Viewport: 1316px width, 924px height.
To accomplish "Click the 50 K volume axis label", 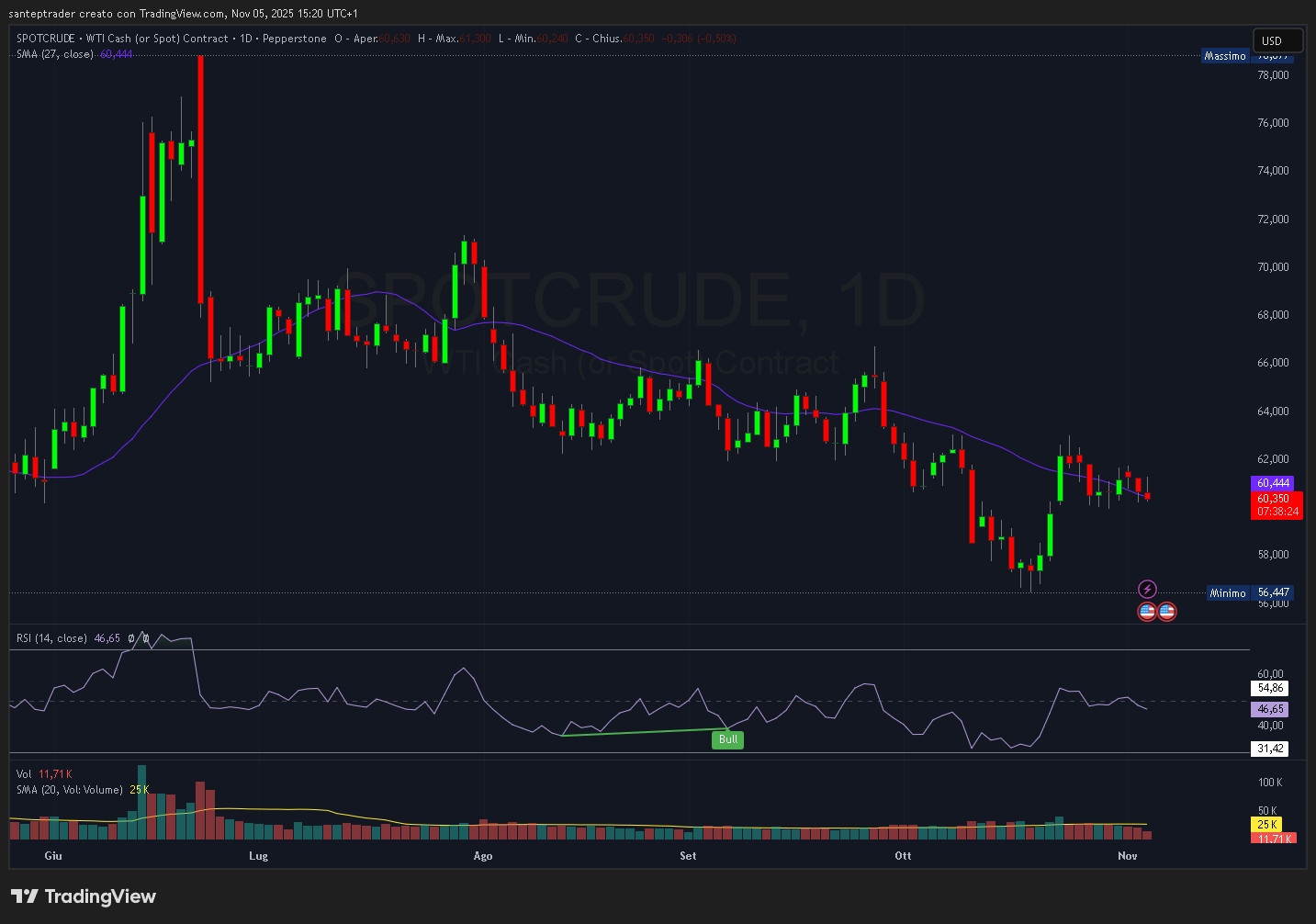I will pos(1267,811).
